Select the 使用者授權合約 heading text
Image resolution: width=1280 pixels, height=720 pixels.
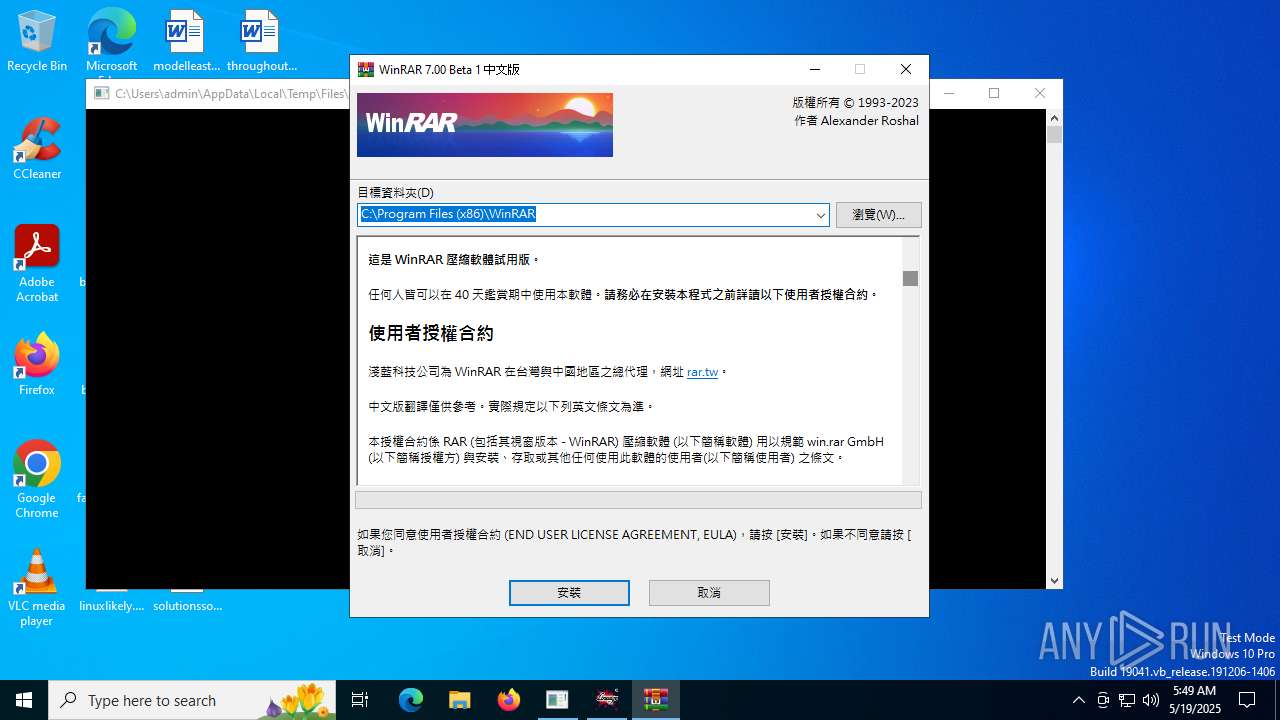[x=431, y=333]
